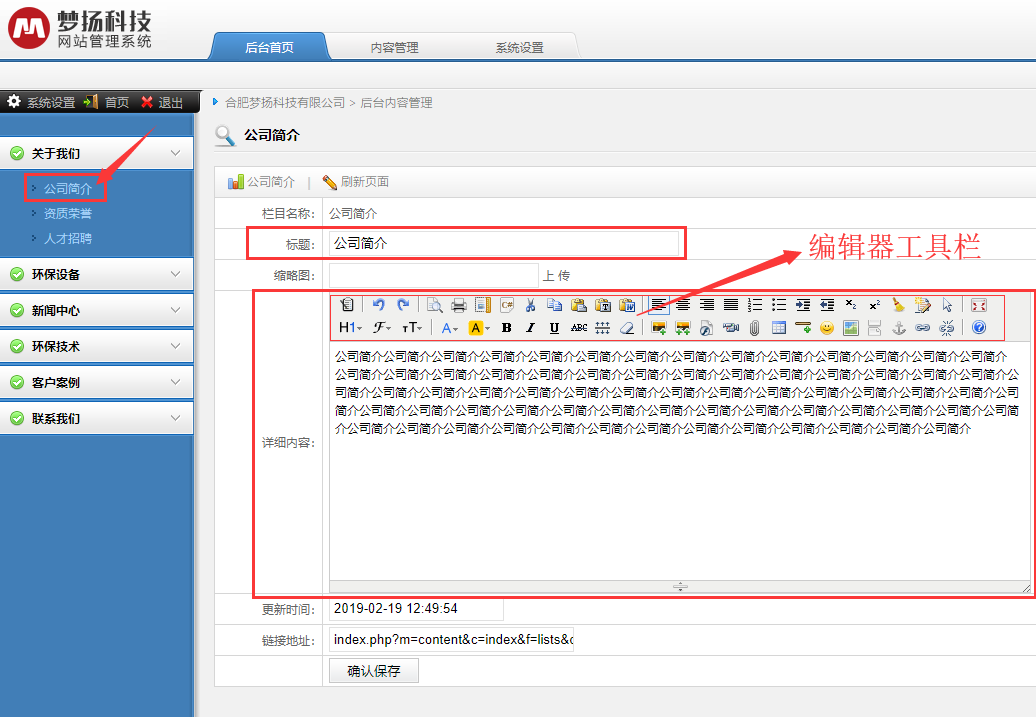Insert an emoticon with the smiley icon

pos(827,327)
